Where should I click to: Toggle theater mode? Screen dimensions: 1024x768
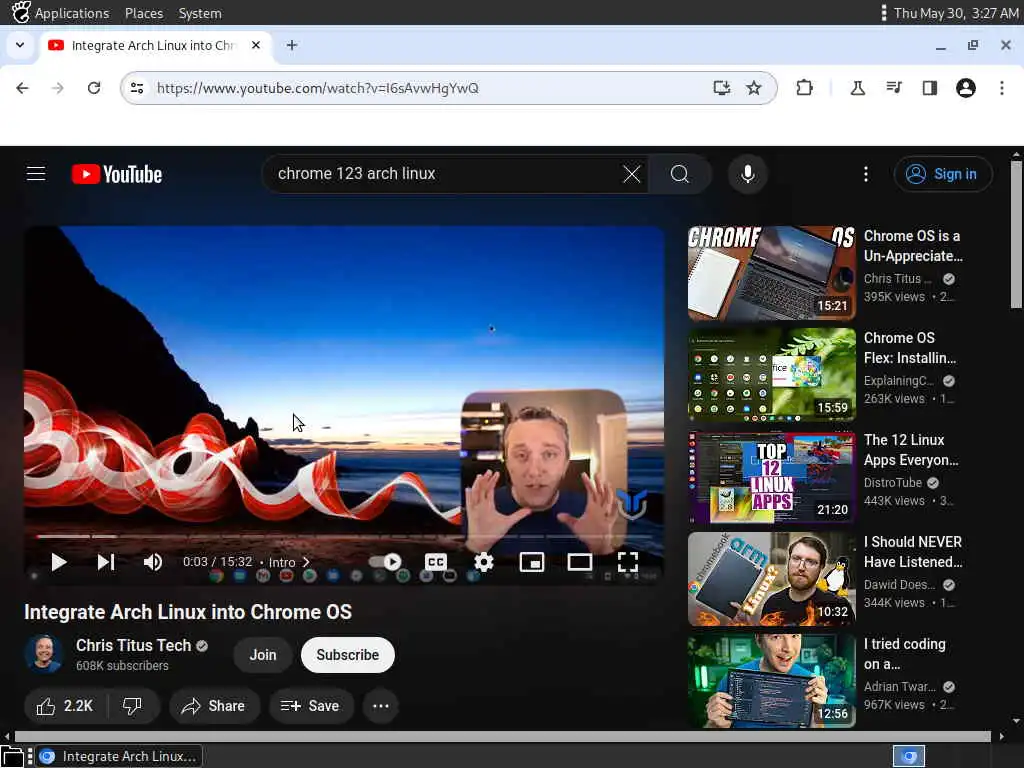pyautogui.click(x=580, y=562)
